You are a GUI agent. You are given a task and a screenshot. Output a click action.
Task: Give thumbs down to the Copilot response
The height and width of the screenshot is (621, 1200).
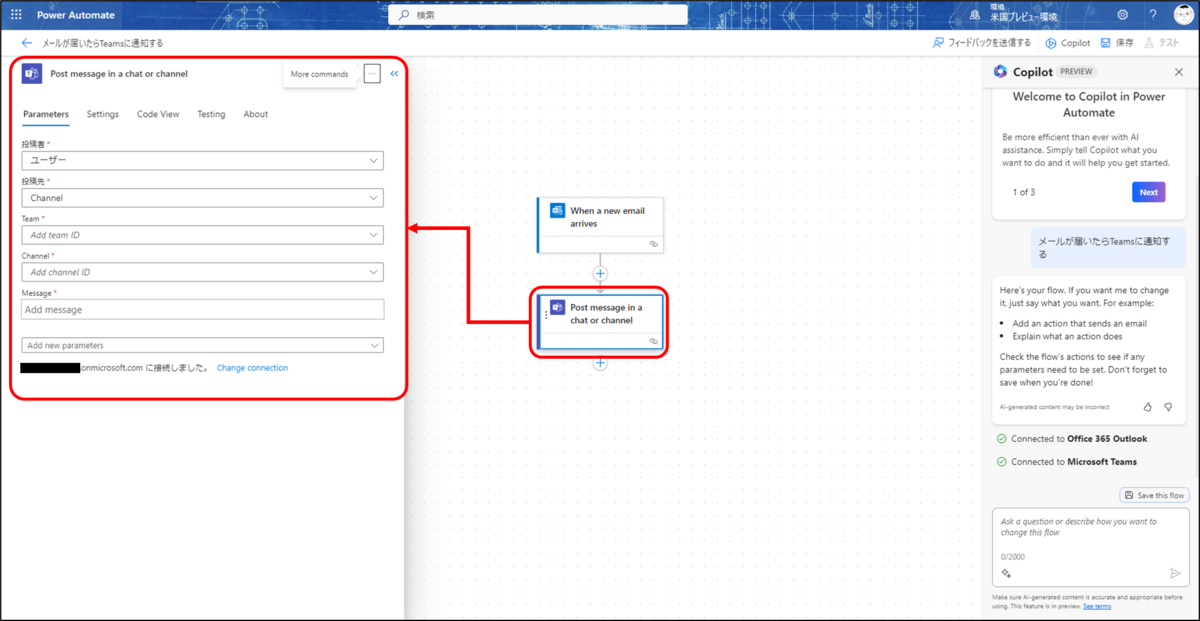(1168, 407)
